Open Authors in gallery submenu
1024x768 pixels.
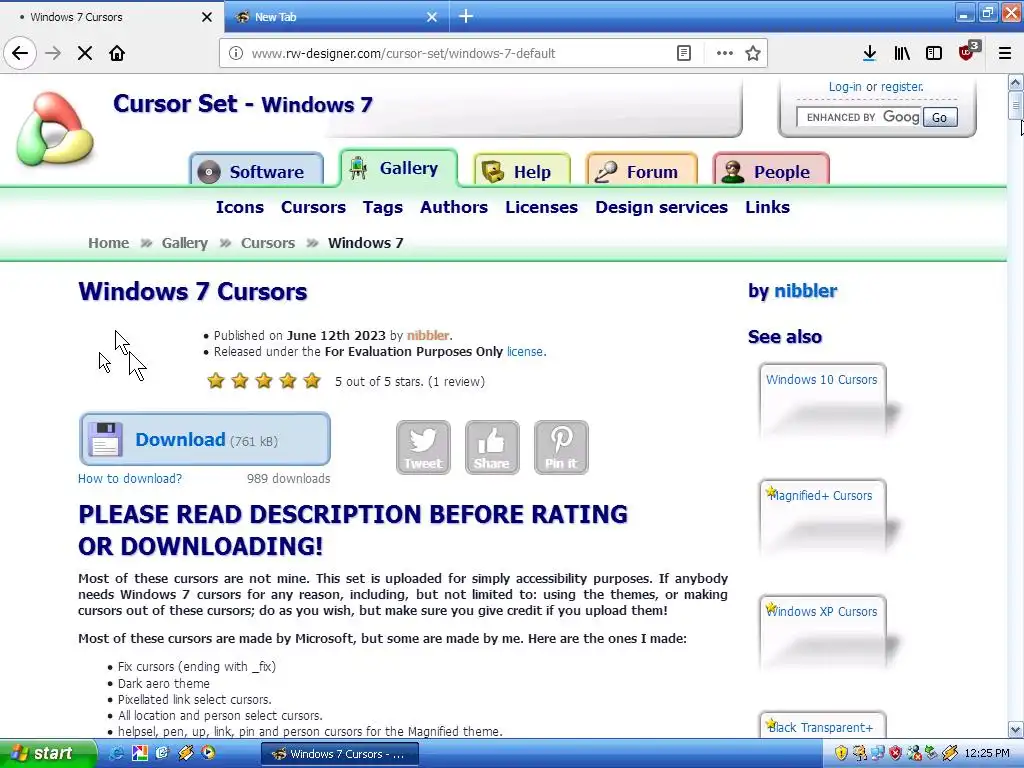454,207
